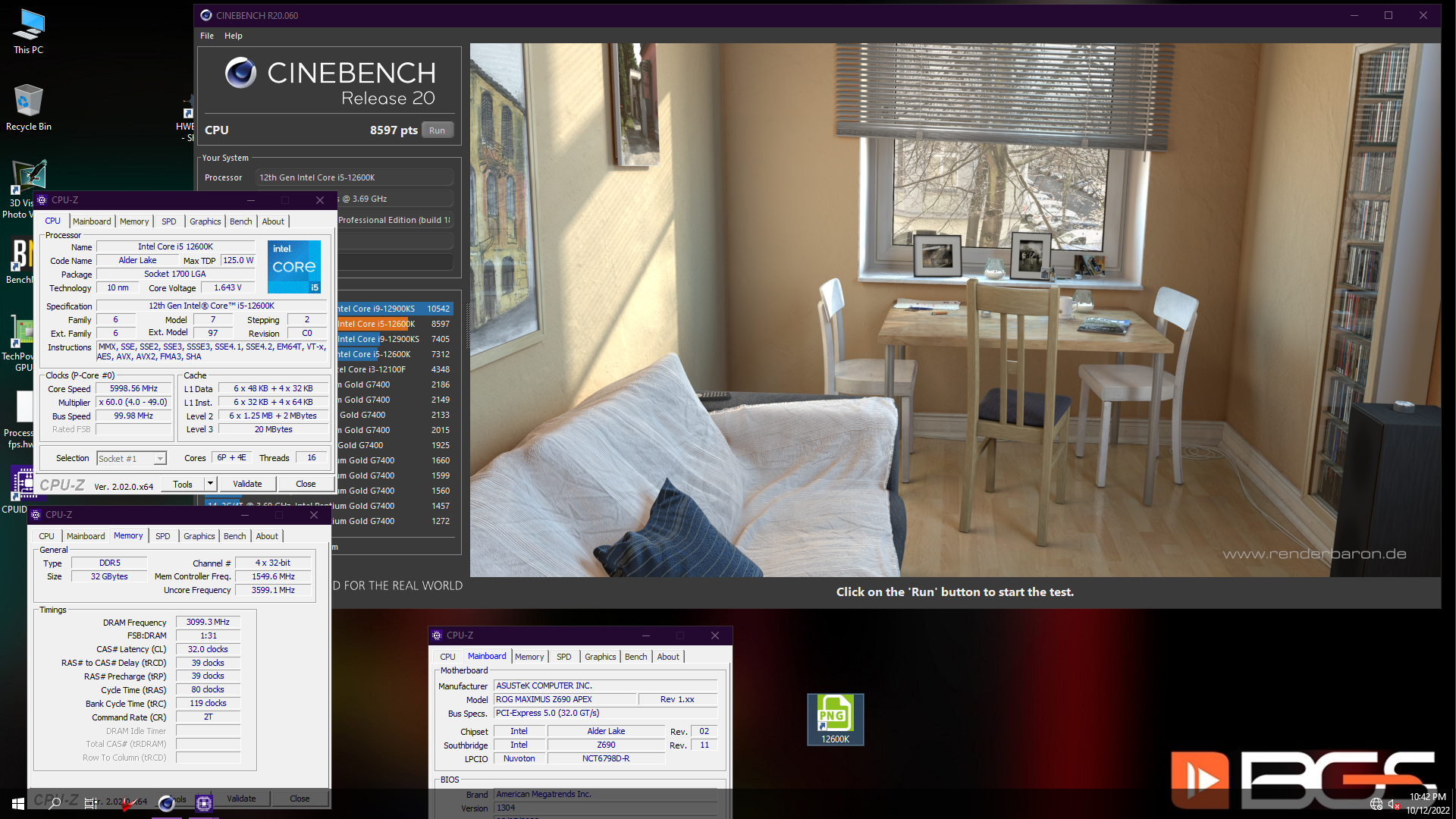Open the Recycle Bin desktop icon
Screen dimensions: 1456x819
[x=28, y=107]
